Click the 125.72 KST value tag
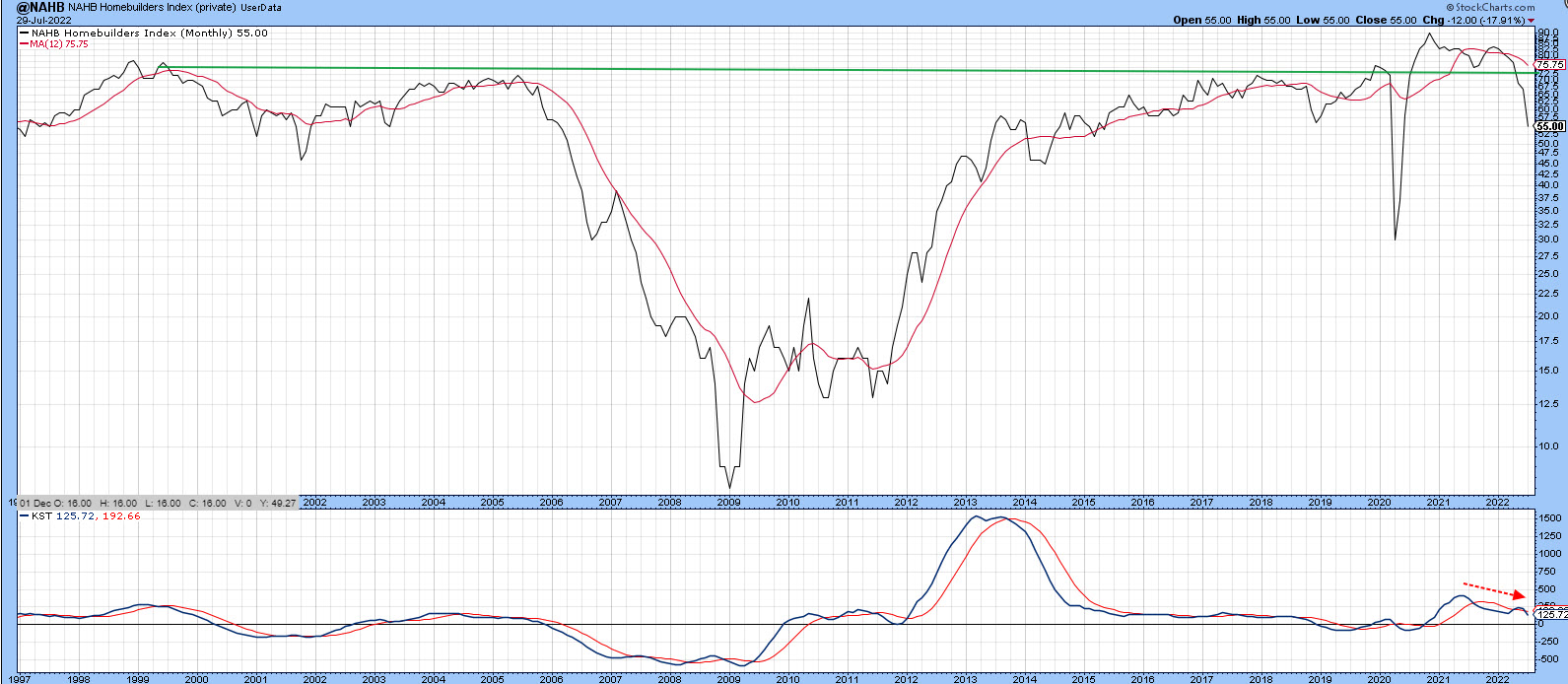Screen dimensions: 1568x684 (1550, 614)
